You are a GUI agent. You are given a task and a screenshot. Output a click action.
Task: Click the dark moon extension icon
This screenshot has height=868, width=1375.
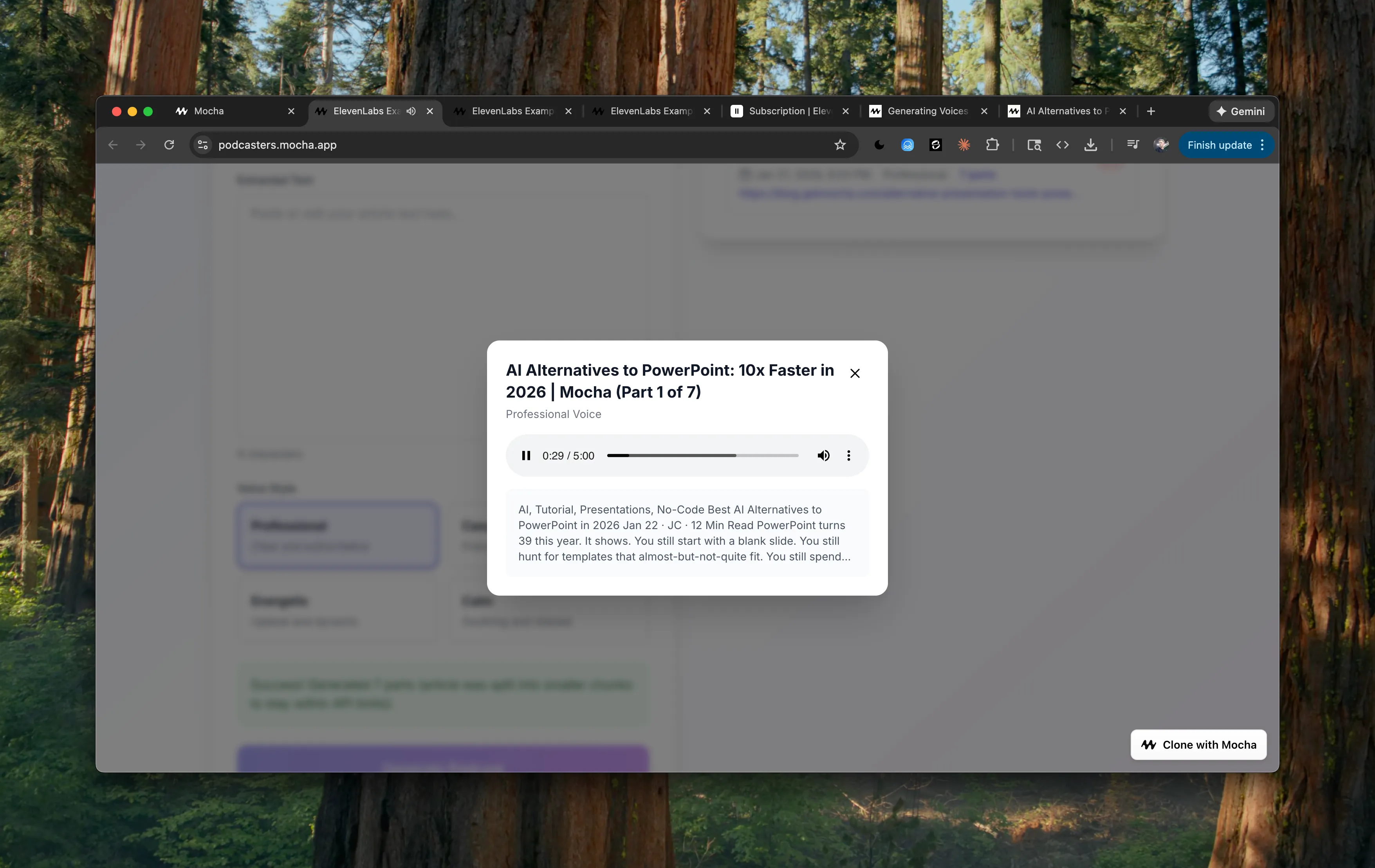pyautogui.click(x=879, y=145)
